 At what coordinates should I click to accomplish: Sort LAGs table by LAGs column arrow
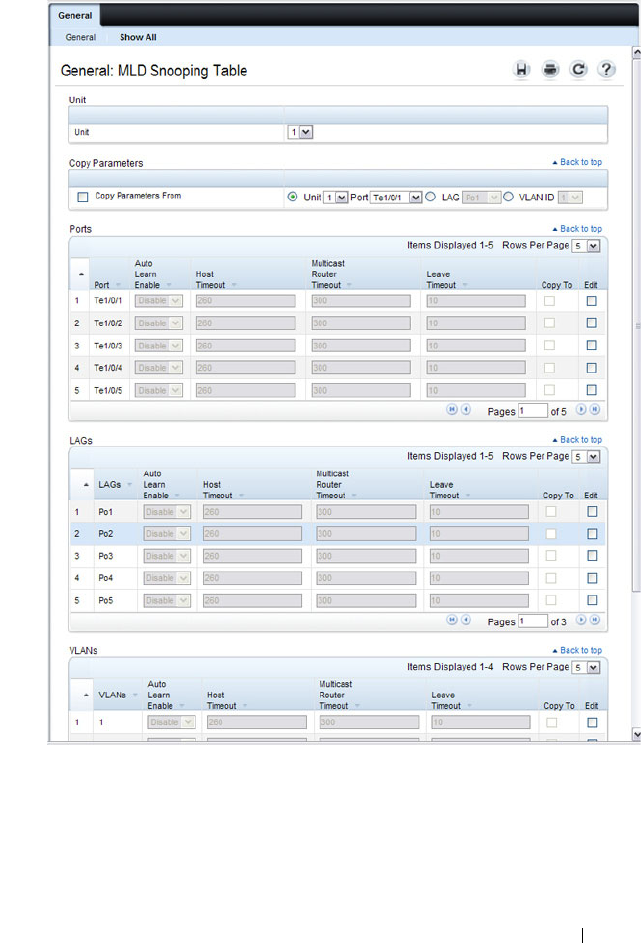pos(129,485)
